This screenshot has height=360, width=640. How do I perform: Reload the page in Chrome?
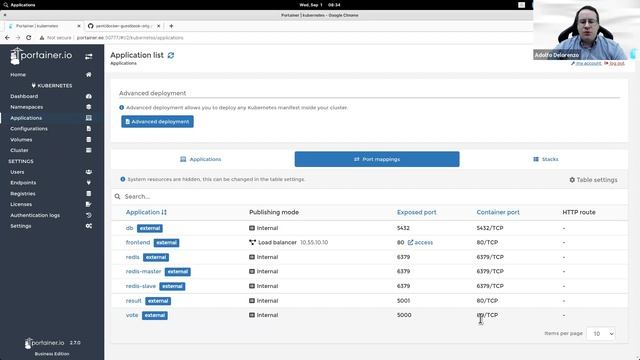coord(29,38)
